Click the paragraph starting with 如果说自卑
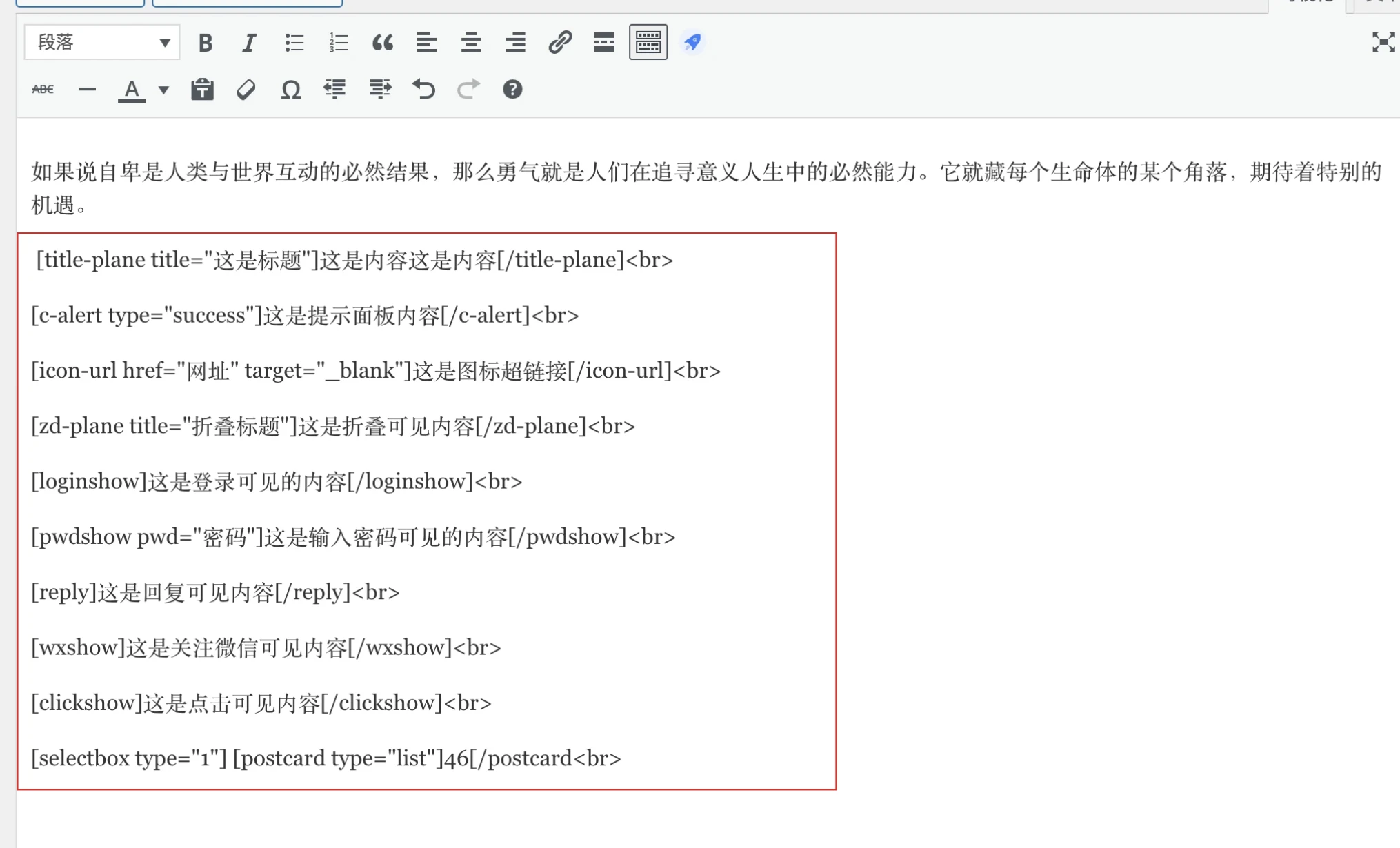The image size is (1400, 848). [x=706, y=188]
